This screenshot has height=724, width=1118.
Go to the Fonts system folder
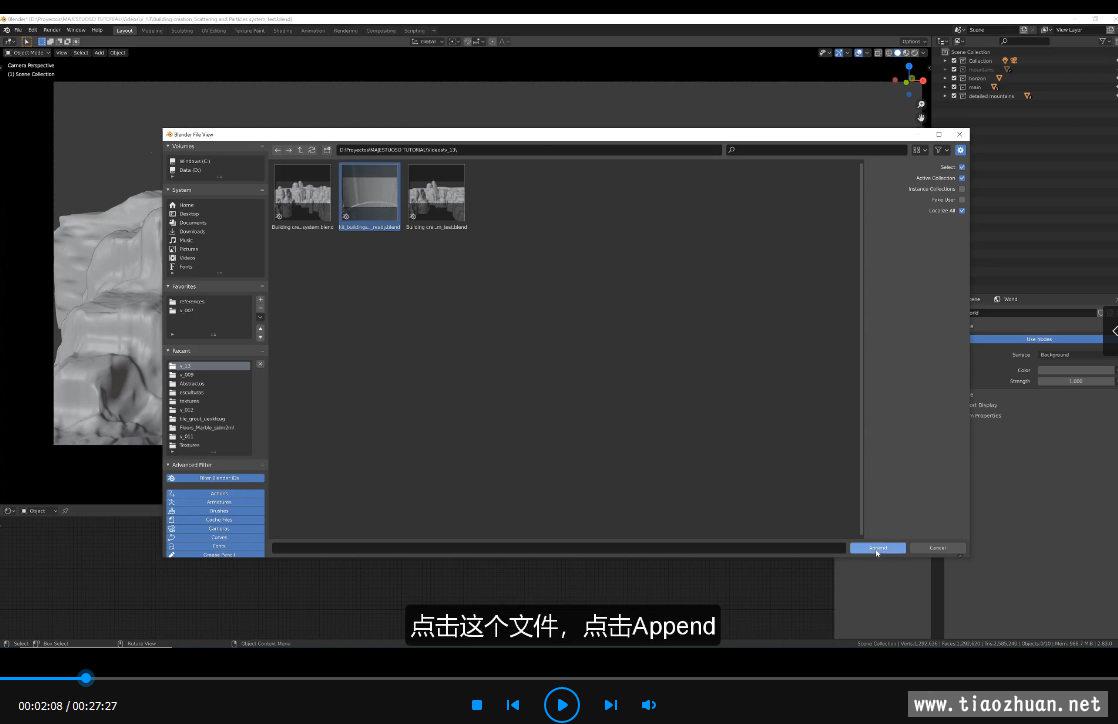185,267
